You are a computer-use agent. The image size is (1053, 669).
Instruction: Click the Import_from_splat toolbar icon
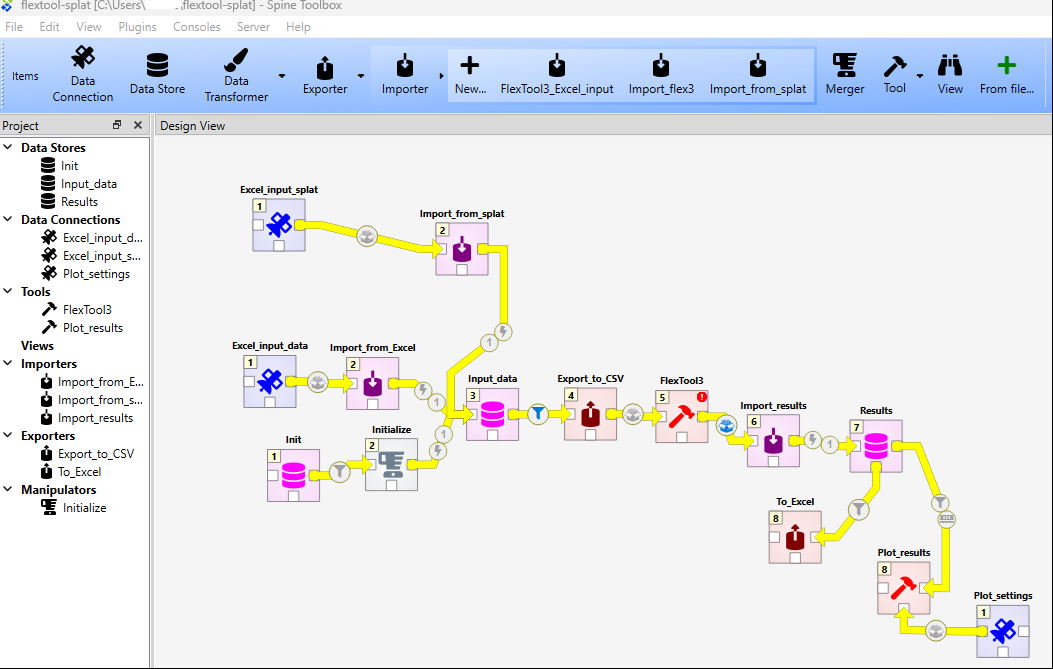click(x=758, y=73)
